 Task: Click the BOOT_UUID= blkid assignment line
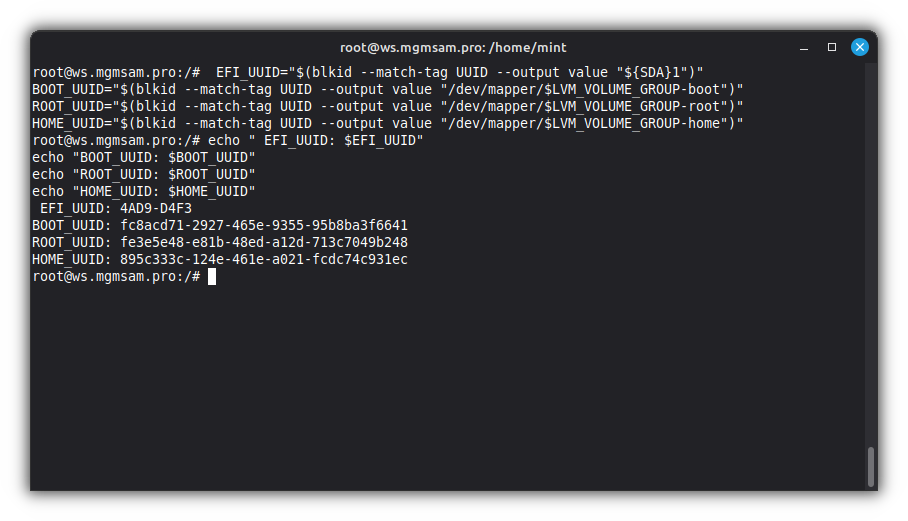[388, 89]
